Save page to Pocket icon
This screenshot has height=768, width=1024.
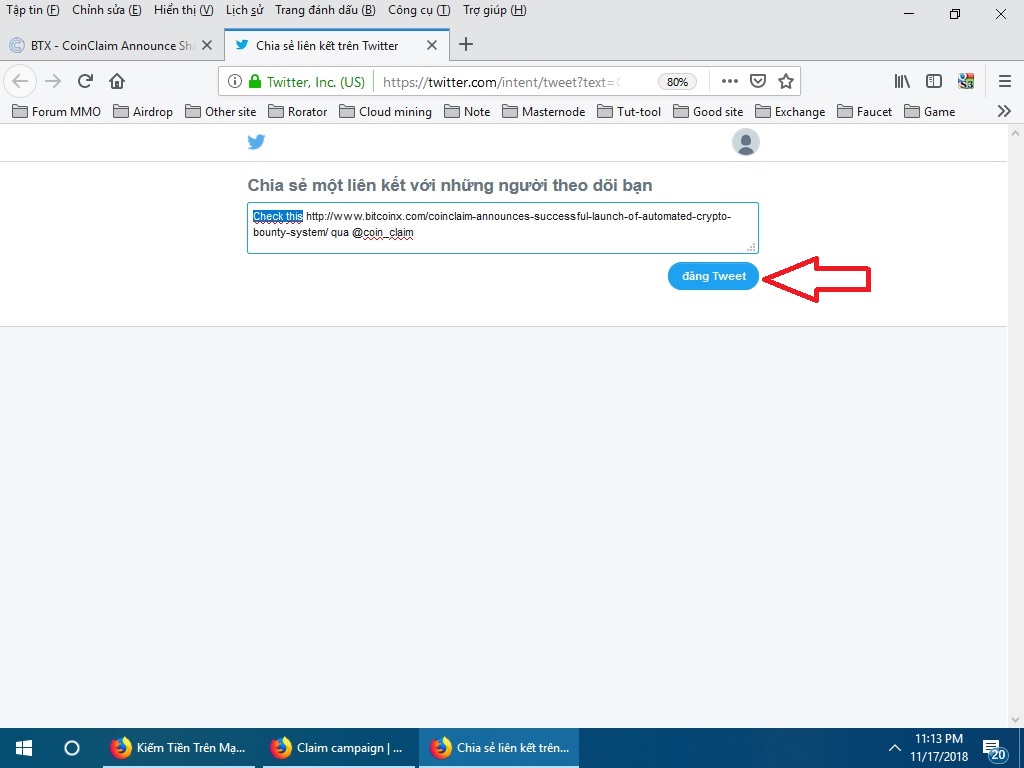click(x=758, y=81)
